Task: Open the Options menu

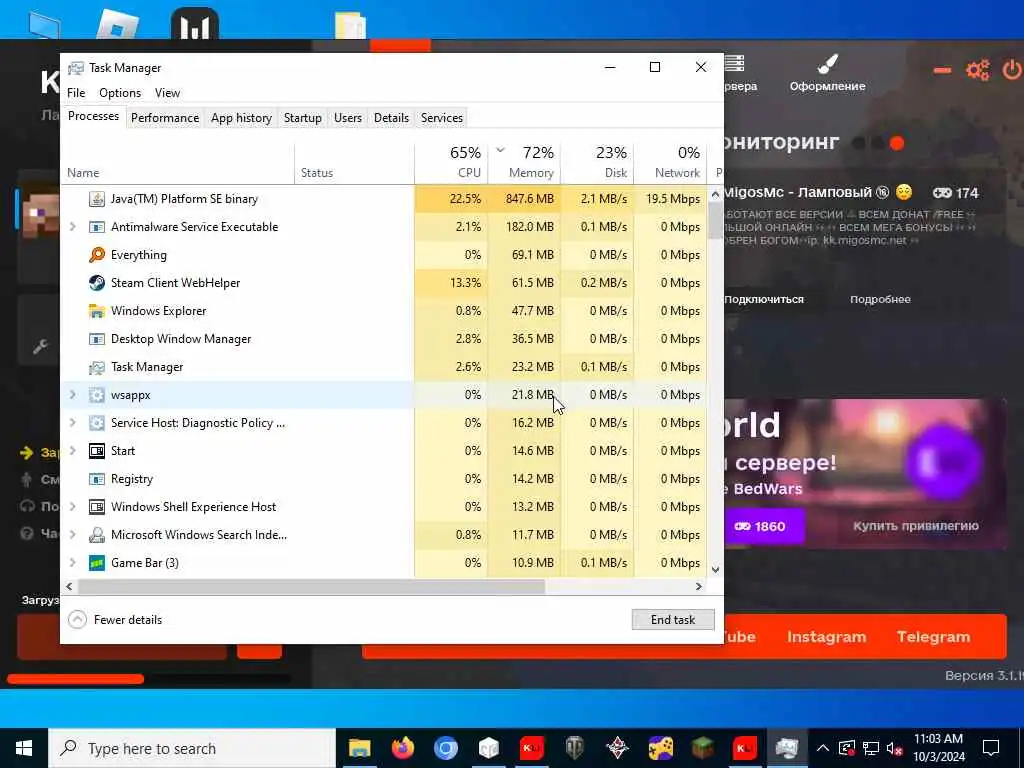Action: [120, 93]
